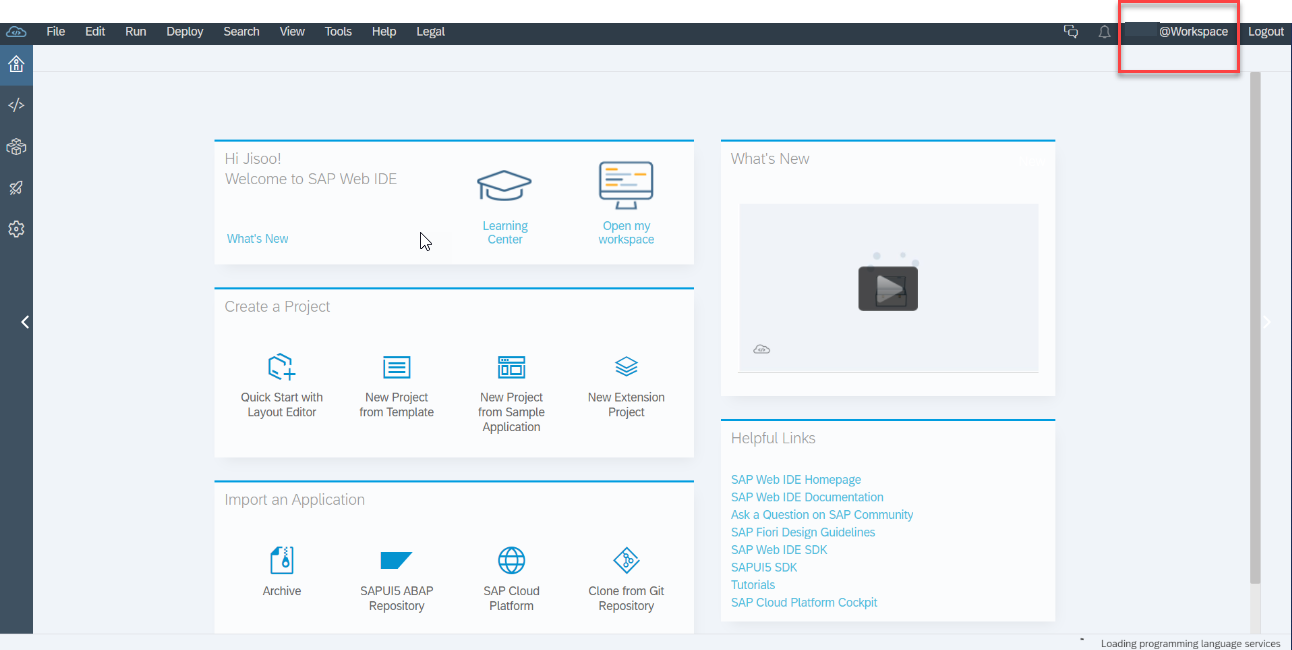1292x650 pixels.
Task: Click the SAPUI5 ABAP Repository label
Action: pos(397,598)
